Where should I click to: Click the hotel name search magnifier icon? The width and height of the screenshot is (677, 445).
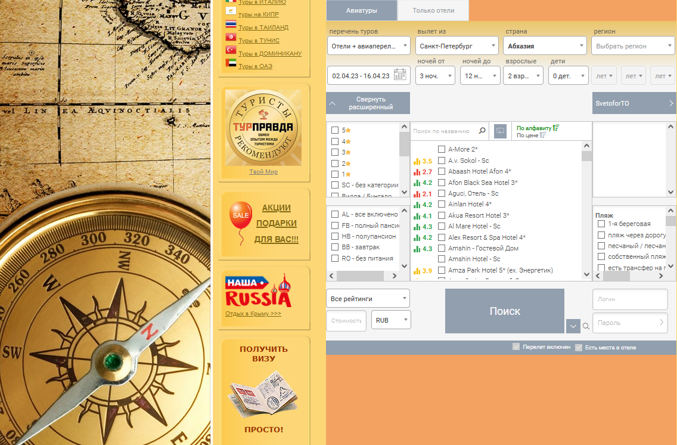click(x=482, y=130)
